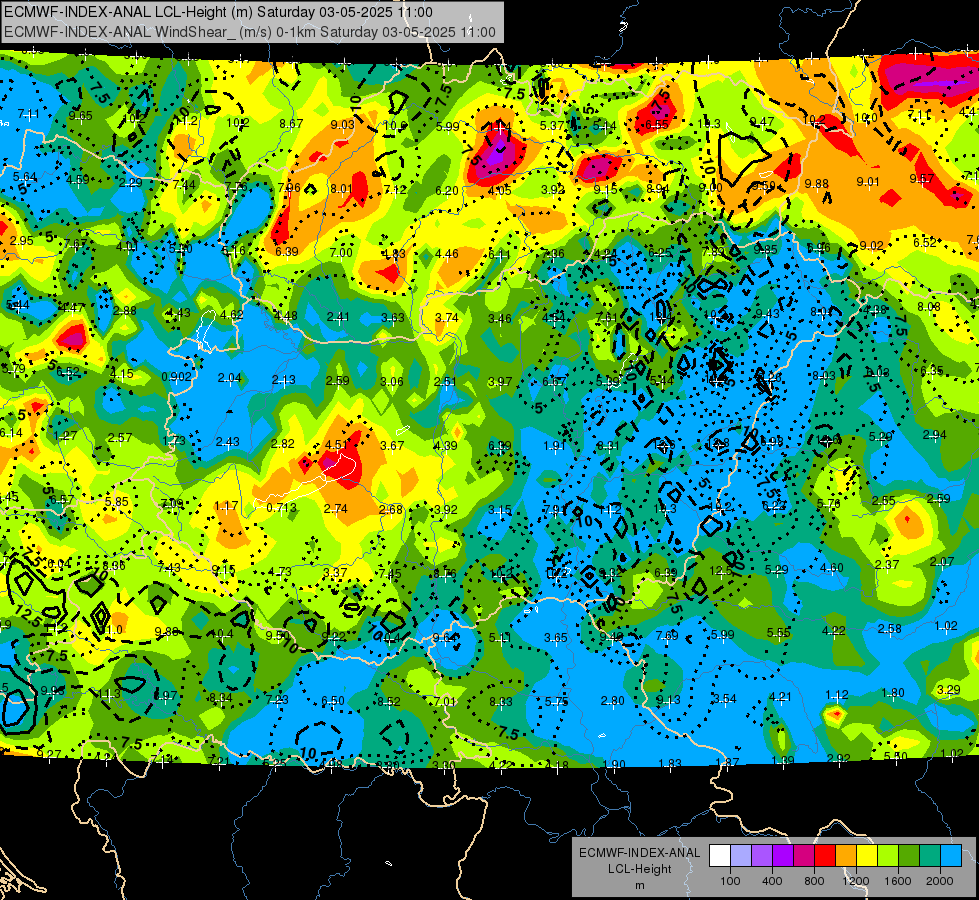The image size is (979, 900).
Task: Click the wind shear value 7.69
Action: click(667, 635)
